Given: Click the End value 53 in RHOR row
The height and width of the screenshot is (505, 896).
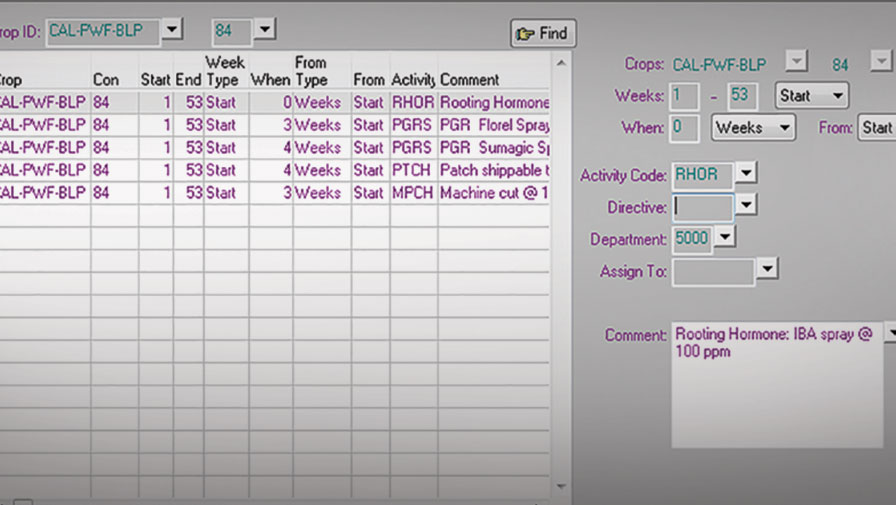Looking at the screenshot, I should pos(189,103).
